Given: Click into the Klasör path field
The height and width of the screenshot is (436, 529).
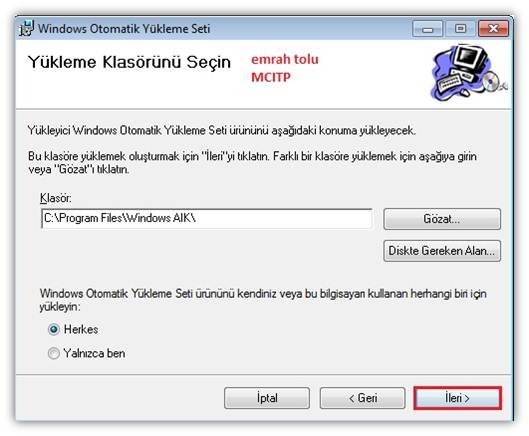Looking at the screenshot, I should point(206,218).
